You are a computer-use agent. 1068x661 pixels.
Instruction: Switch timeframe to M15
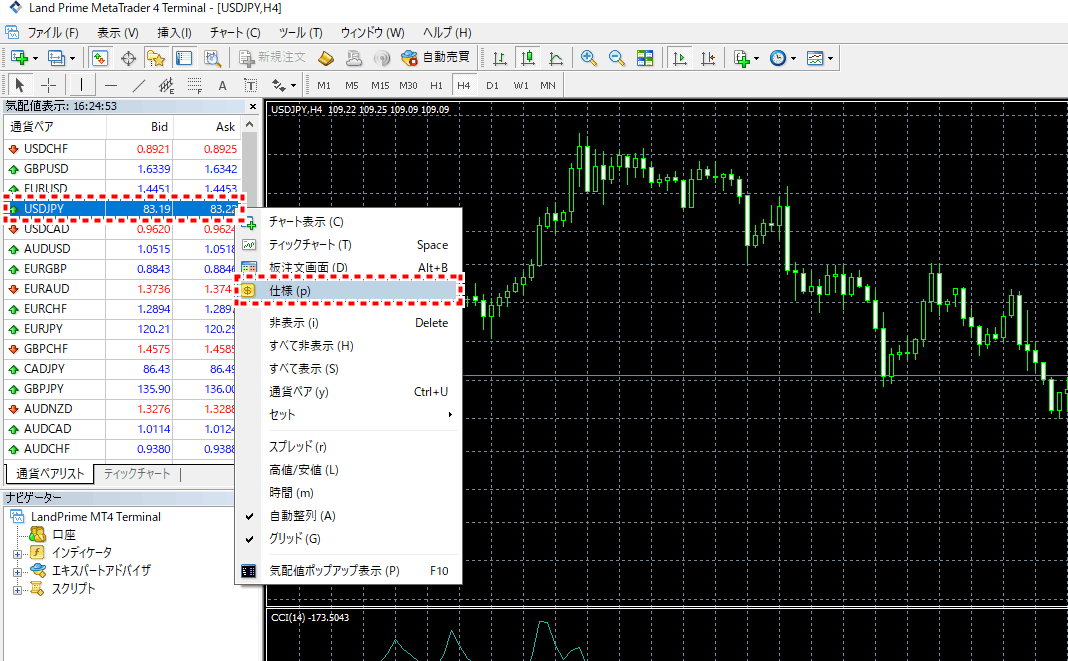380,85
